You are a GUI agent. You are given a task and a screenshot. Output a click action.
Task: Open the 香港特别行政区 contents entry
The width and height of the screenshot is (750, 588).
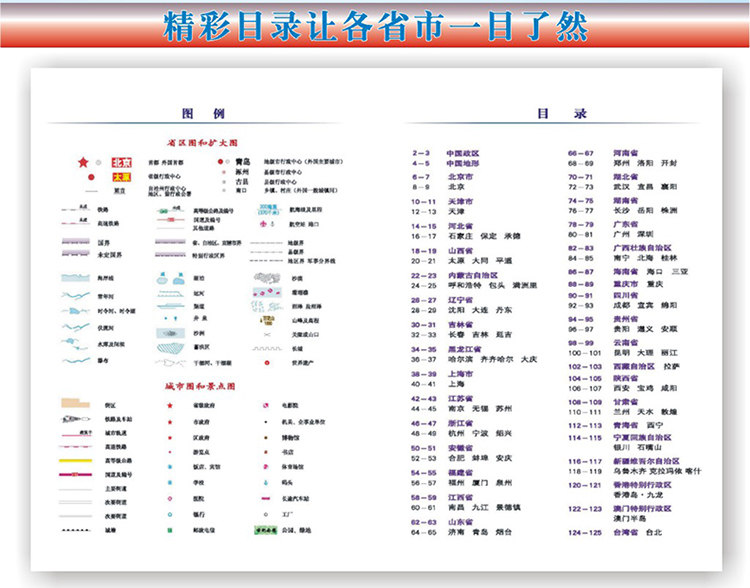(642, 485)
